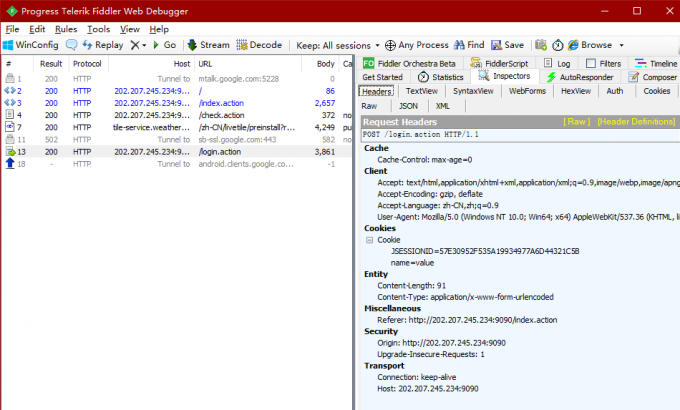Select the Auth inspector tab

(615, 91)
